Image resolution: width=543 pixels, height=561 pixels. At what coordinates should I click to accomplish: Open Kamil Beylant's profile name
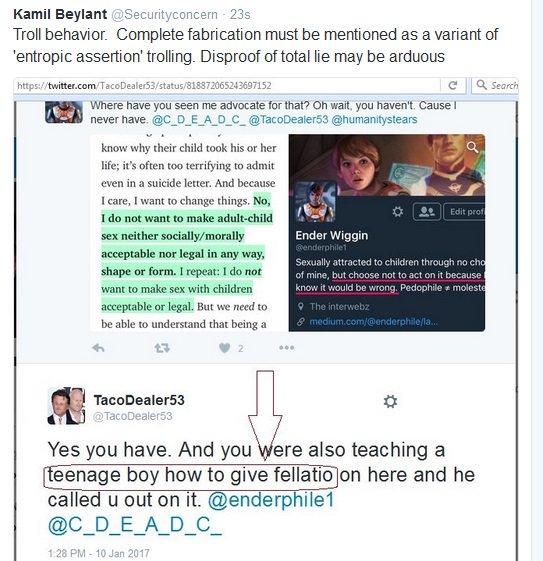(60, 14)
